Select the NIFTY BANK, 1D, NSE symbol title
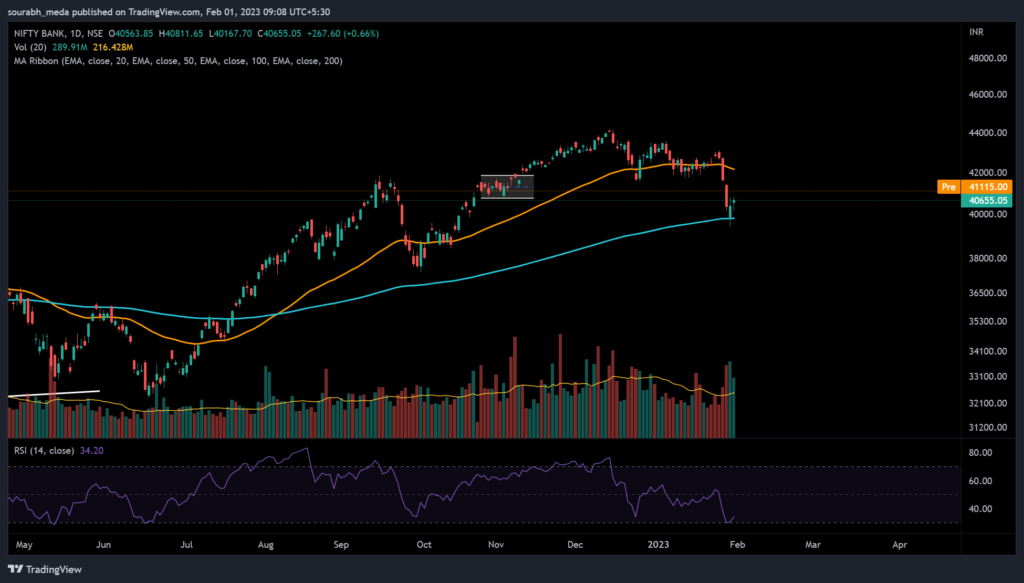 click(x=59, y=33)
